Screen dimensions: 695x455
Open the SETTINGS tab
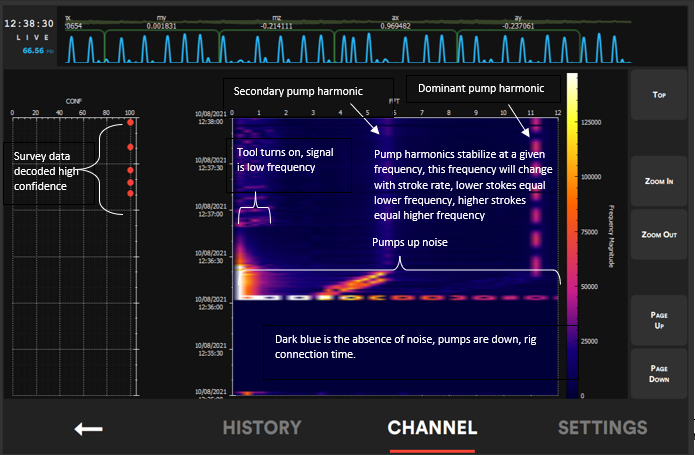[602, 428]
